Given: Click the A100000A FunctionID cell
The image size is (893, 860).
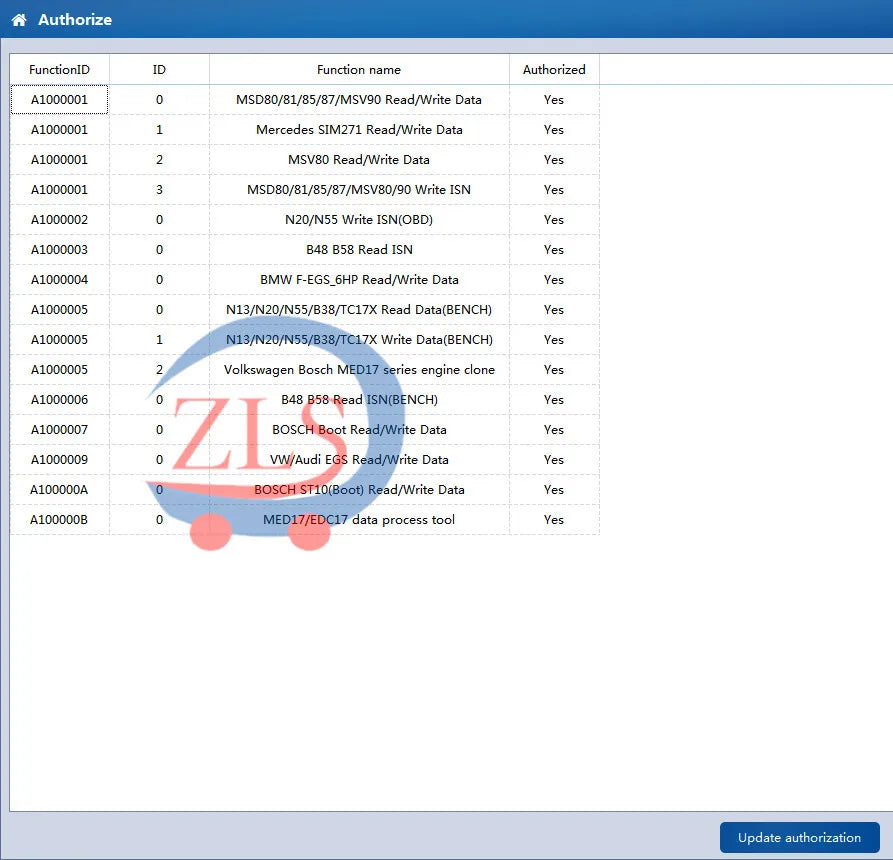Looking at the screenshot, I should [59, 490].
